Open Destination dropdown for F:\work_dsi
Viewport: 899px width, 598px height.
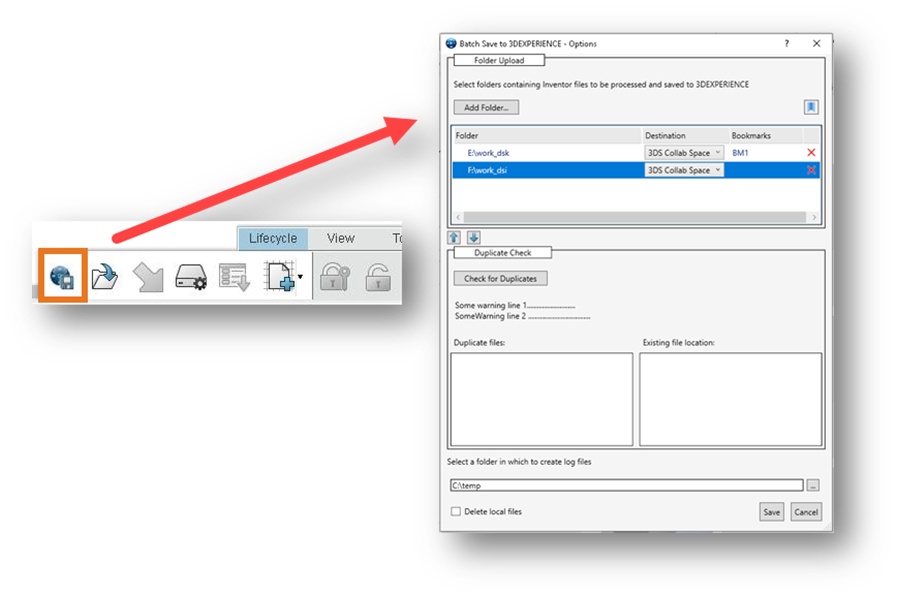684,170
